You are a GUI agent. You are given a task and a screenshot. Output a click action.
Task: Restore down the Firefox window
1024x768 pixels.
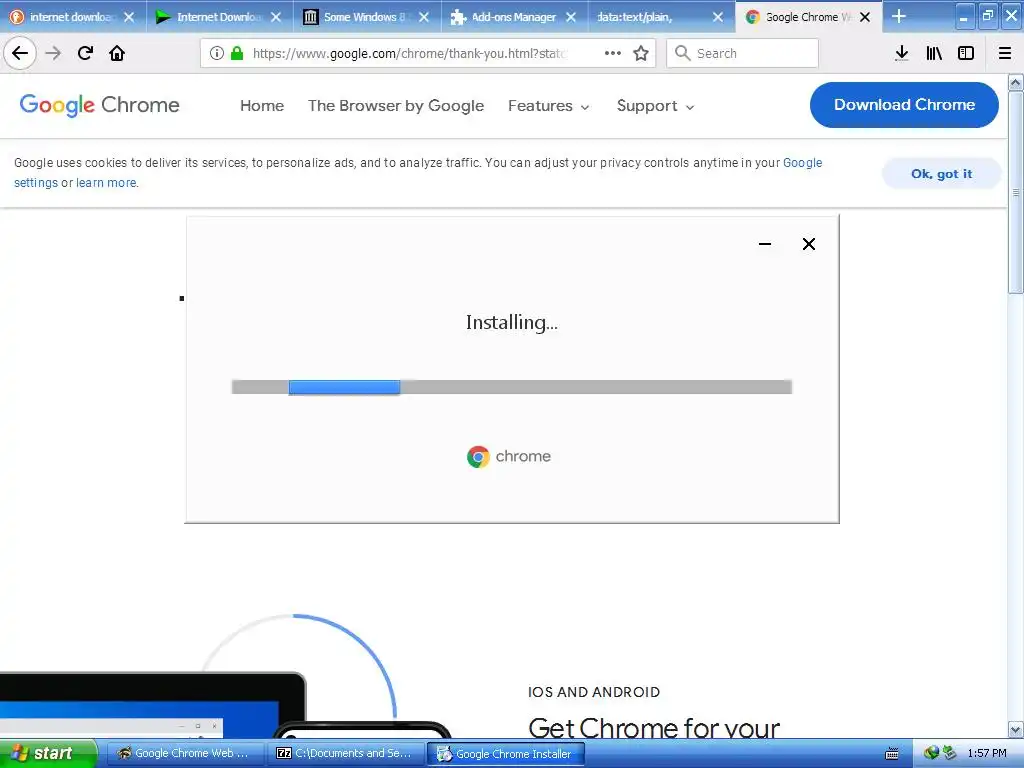pos(988,16)
